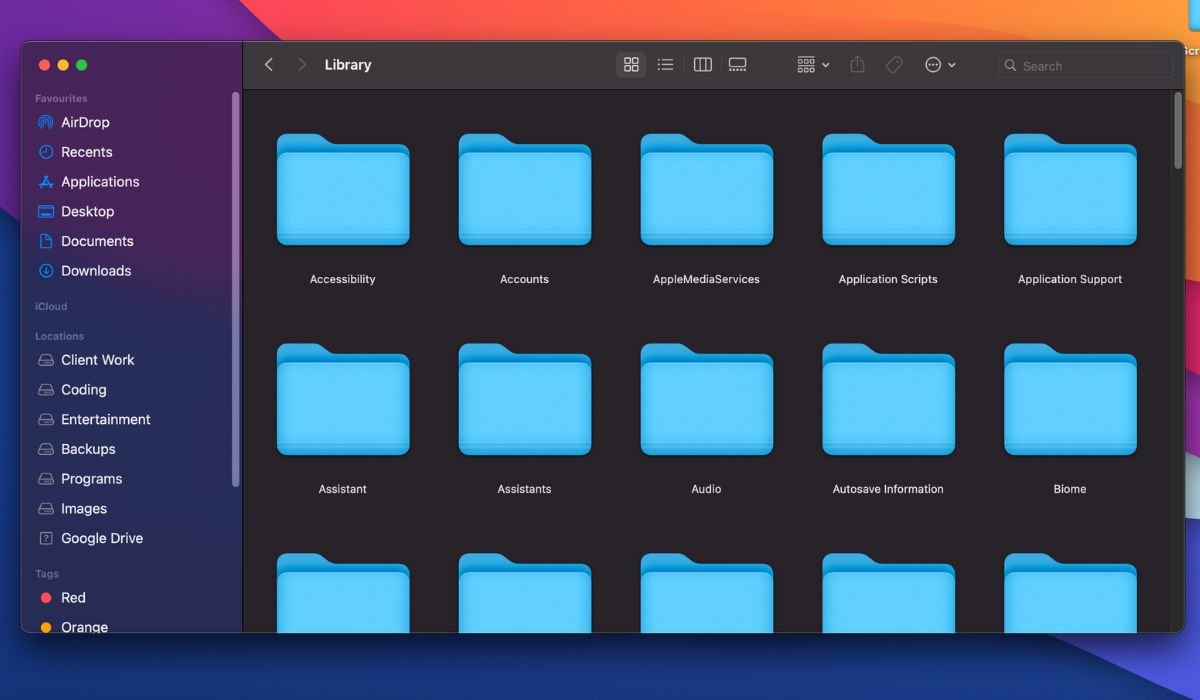This screenshot has height=700, width=1200.
Task: Open the More actions ellipsis menu
Action: [x=940, y=65]
